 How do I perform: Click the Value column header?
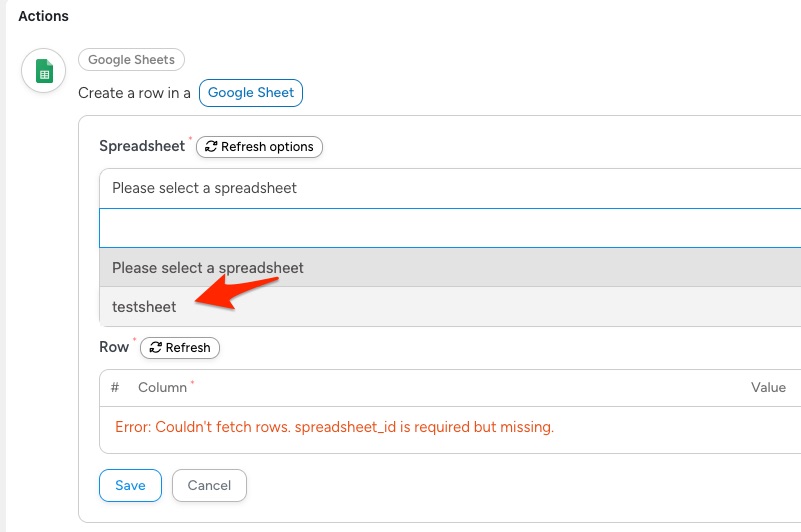click(x=768, y=387)
